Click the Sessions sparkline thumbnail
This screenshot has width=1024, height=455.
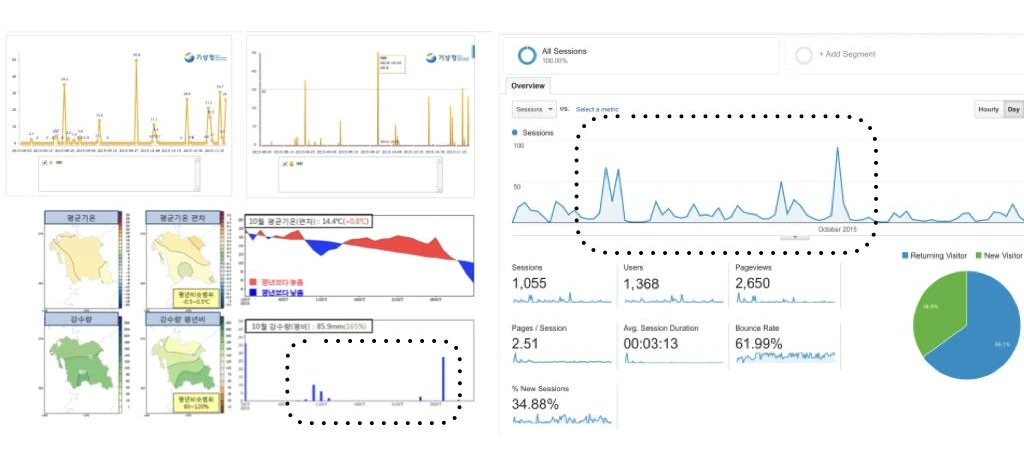[562, 299]
